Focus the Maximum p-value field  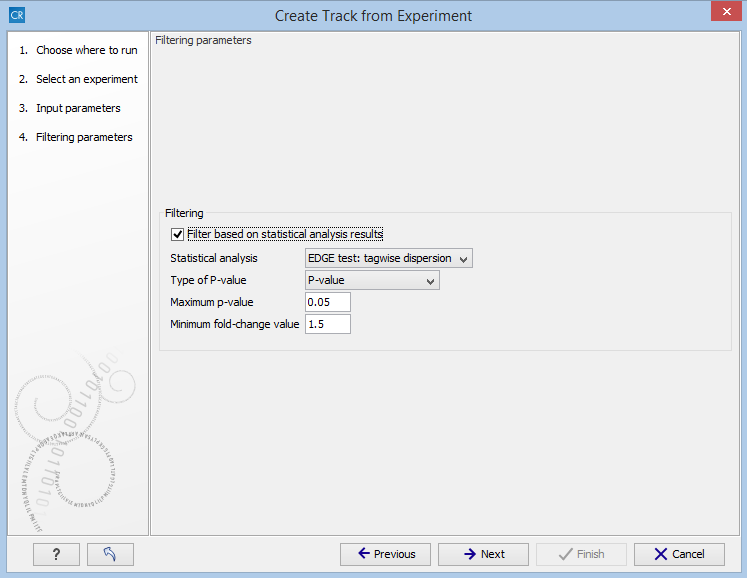click(327, 302)
